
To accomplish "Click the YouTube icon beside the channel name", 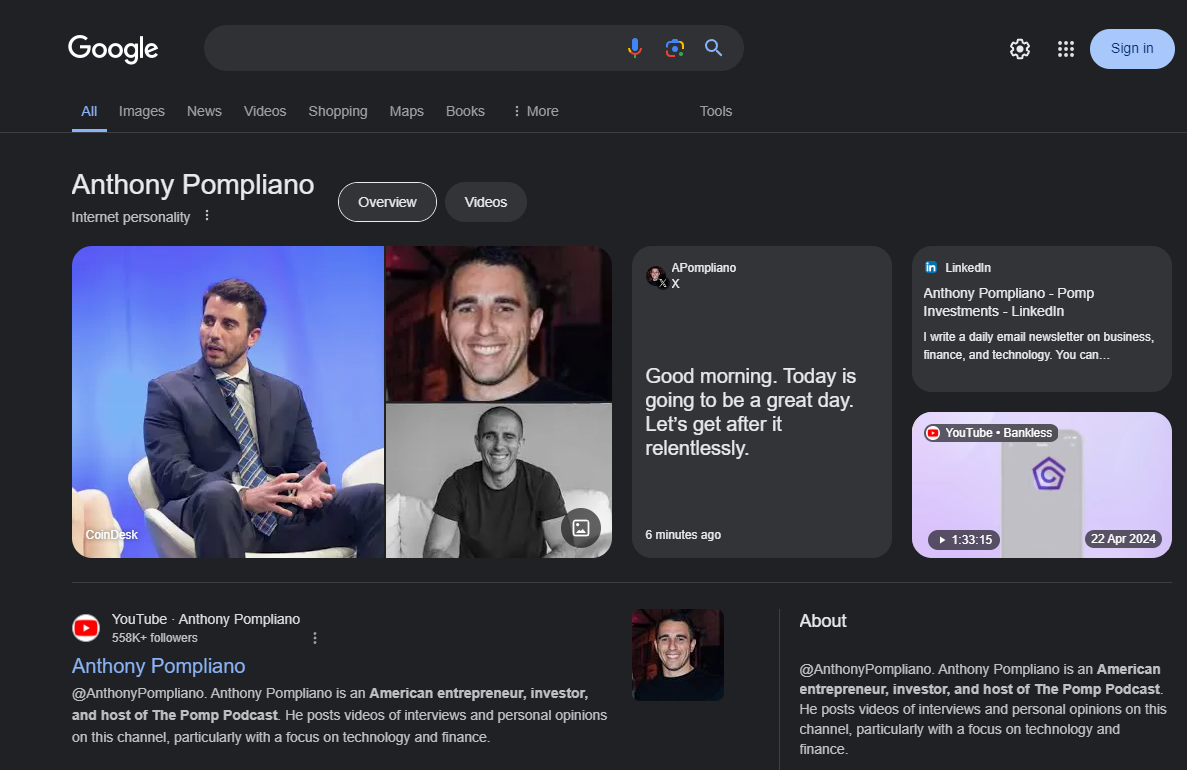I will pyautogui.click(x=86, y=627).
